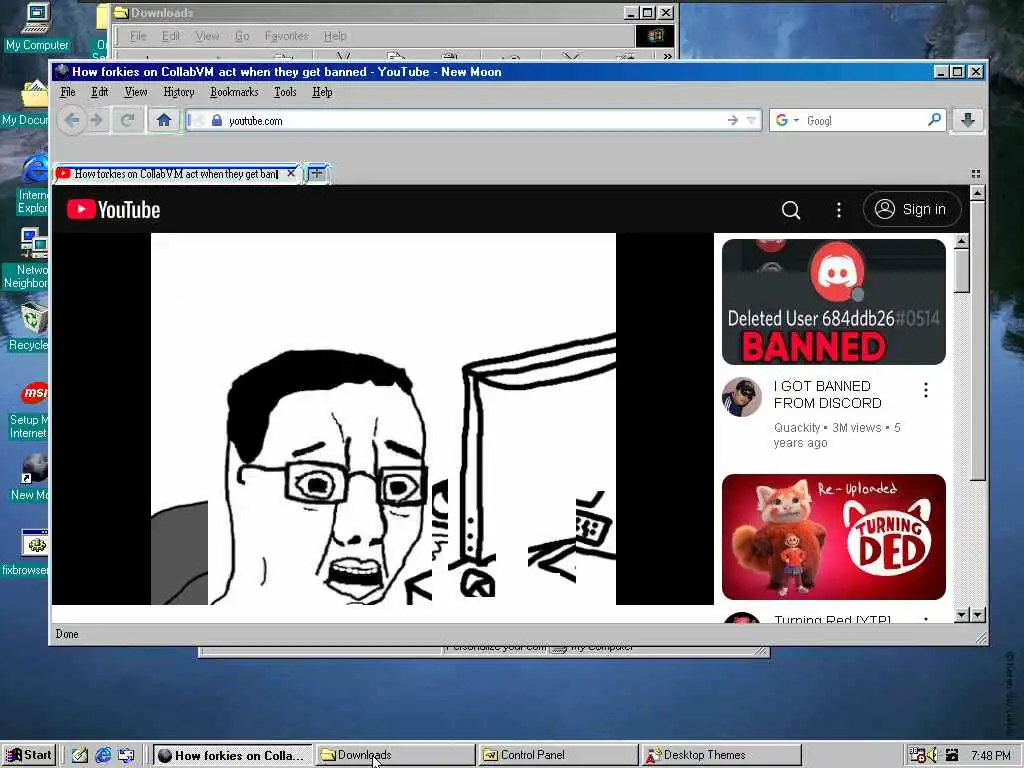The image size is (1024, 768).
Task: Click the I GOT BANNED FROM DISCORD title
Action: click(x=827, y=394)
